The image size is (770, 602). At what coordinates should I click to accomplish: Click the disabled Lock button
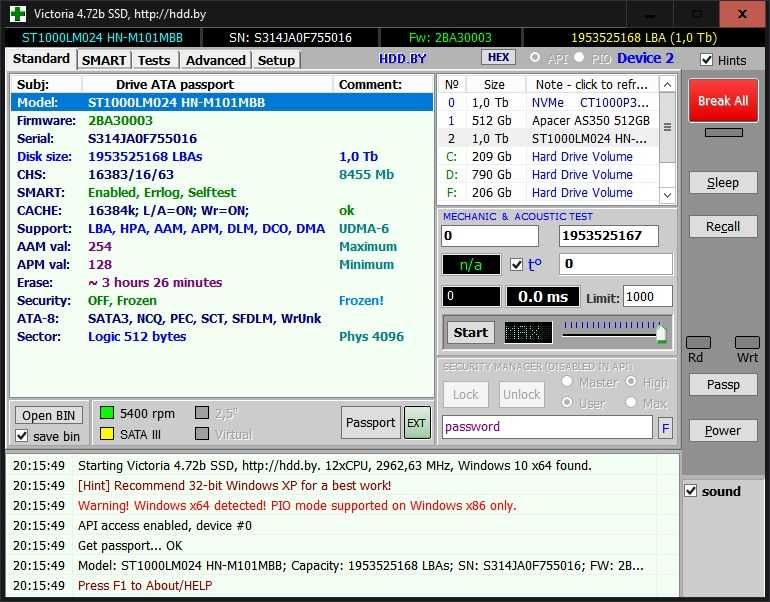point(466,394)
